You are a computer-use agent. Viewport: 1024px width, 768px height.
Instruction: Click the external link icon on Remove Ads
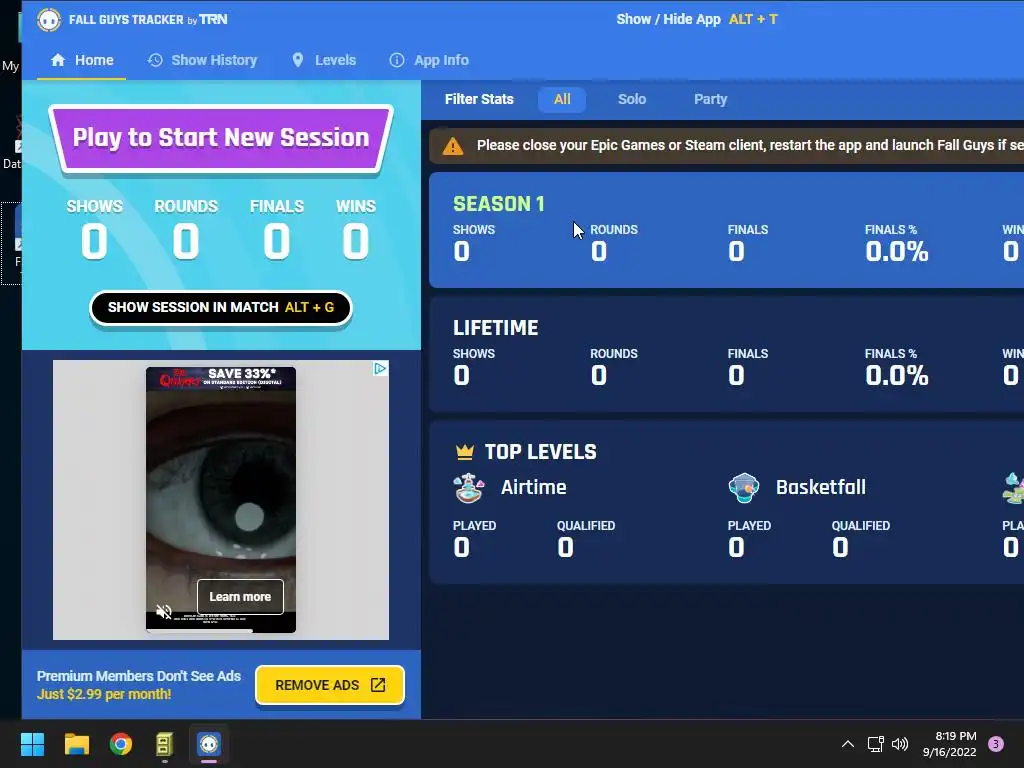pyautogui.click(x=378, y=684)
